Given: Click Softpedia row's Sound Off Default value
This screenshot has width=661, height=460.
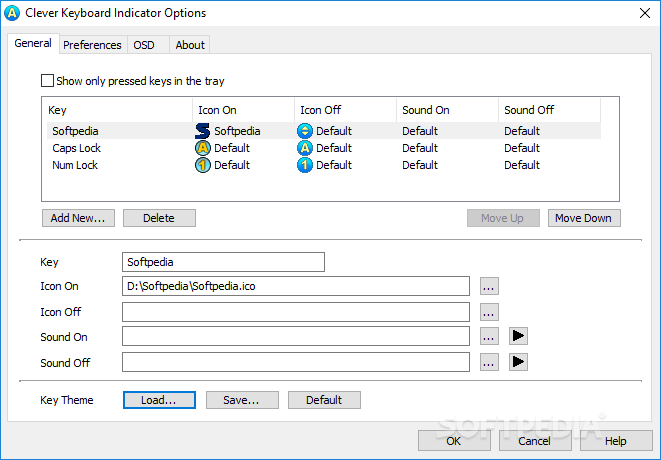Looking at the screenshot, I should (522, 131).
